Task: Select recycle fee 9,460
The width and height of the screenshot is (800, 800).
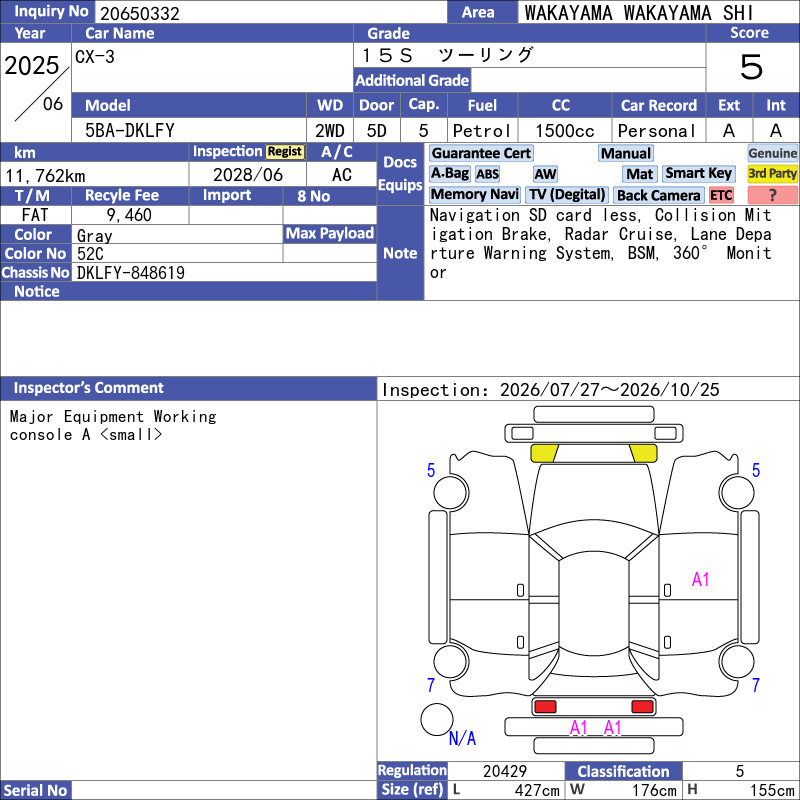Action: (129, 215)
